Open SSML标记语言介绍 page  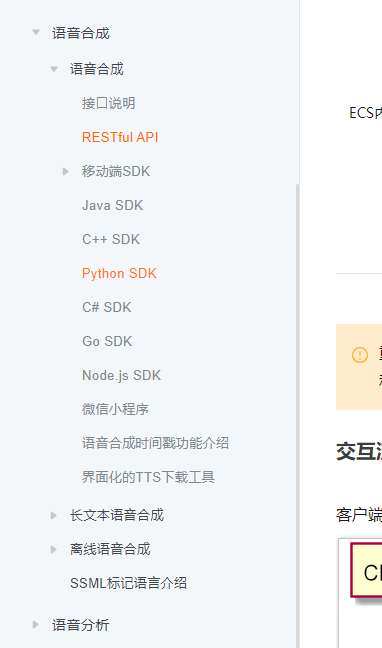pos(128,583)
